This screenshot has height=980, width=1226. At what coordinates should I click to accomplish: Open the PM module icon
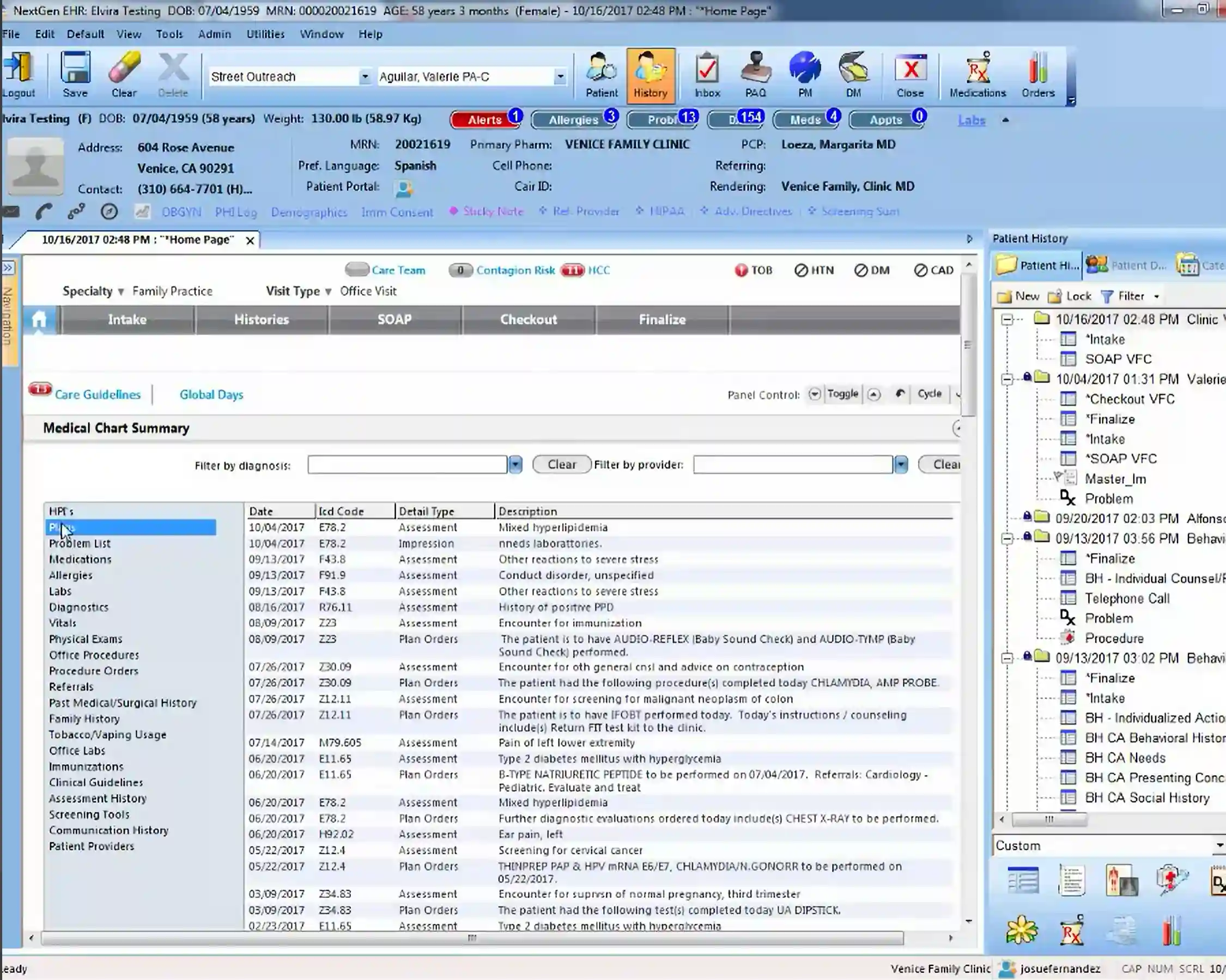805,74
